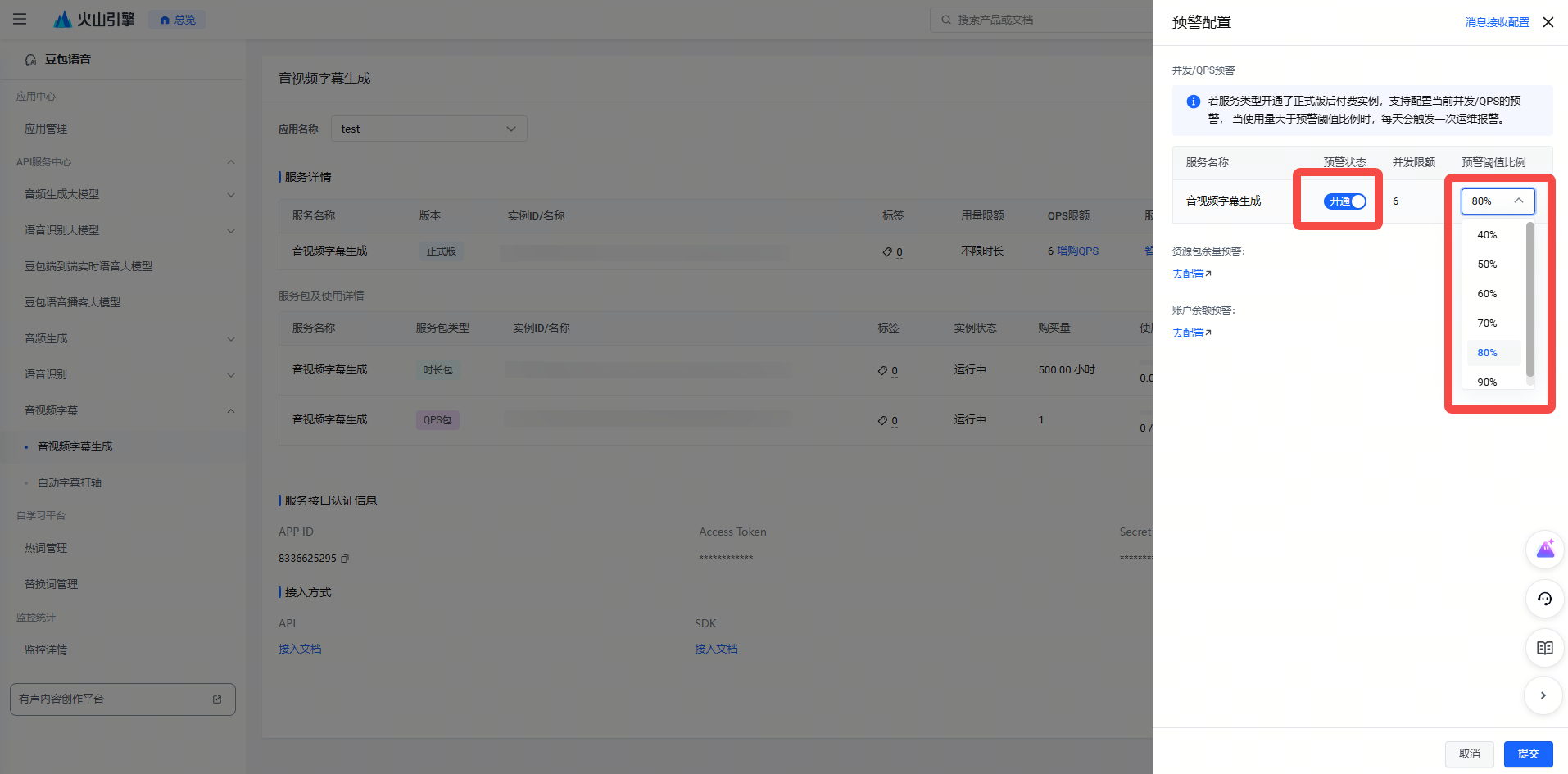Viewport: 1568px width, 774px height.
Task: Click the tag icon in the 正式版 row
Action: (887, 251)
